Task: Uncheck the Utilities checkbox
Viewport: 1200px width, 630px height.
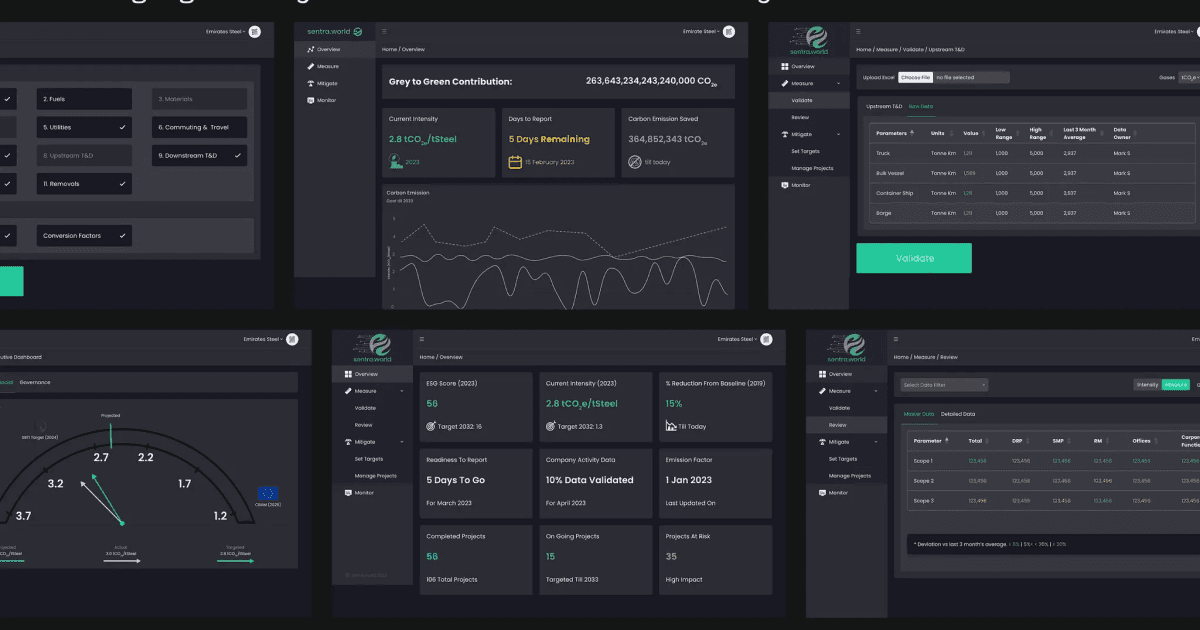Action: tap(124, 126)
